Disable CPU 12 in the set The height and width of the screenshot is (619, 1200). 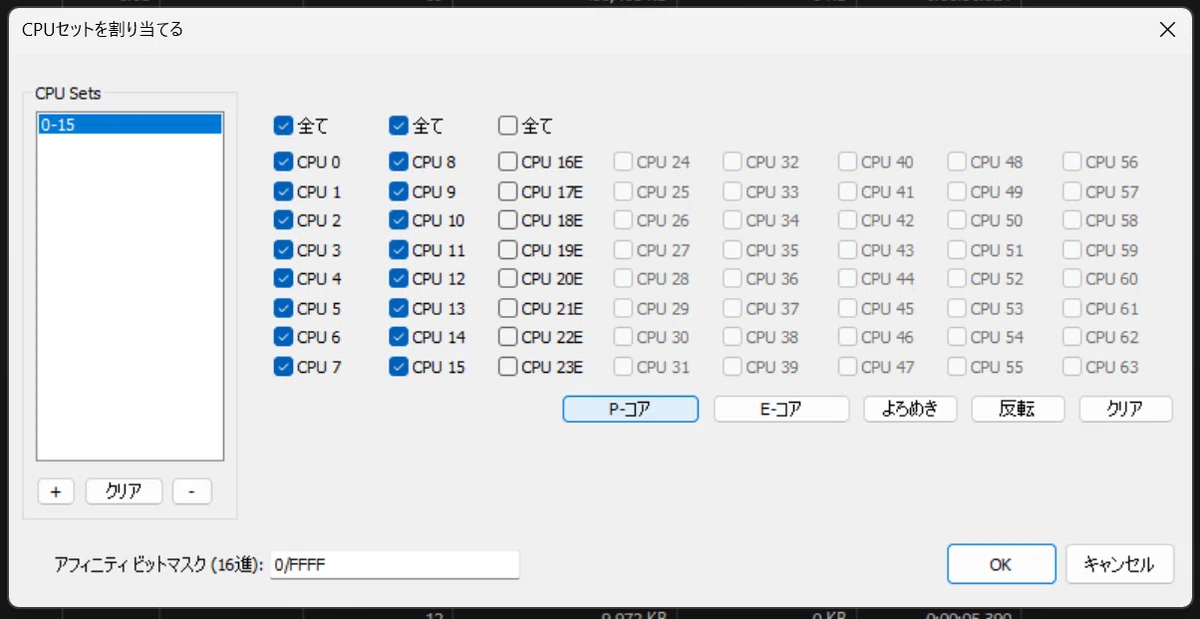tap(399, 279)
